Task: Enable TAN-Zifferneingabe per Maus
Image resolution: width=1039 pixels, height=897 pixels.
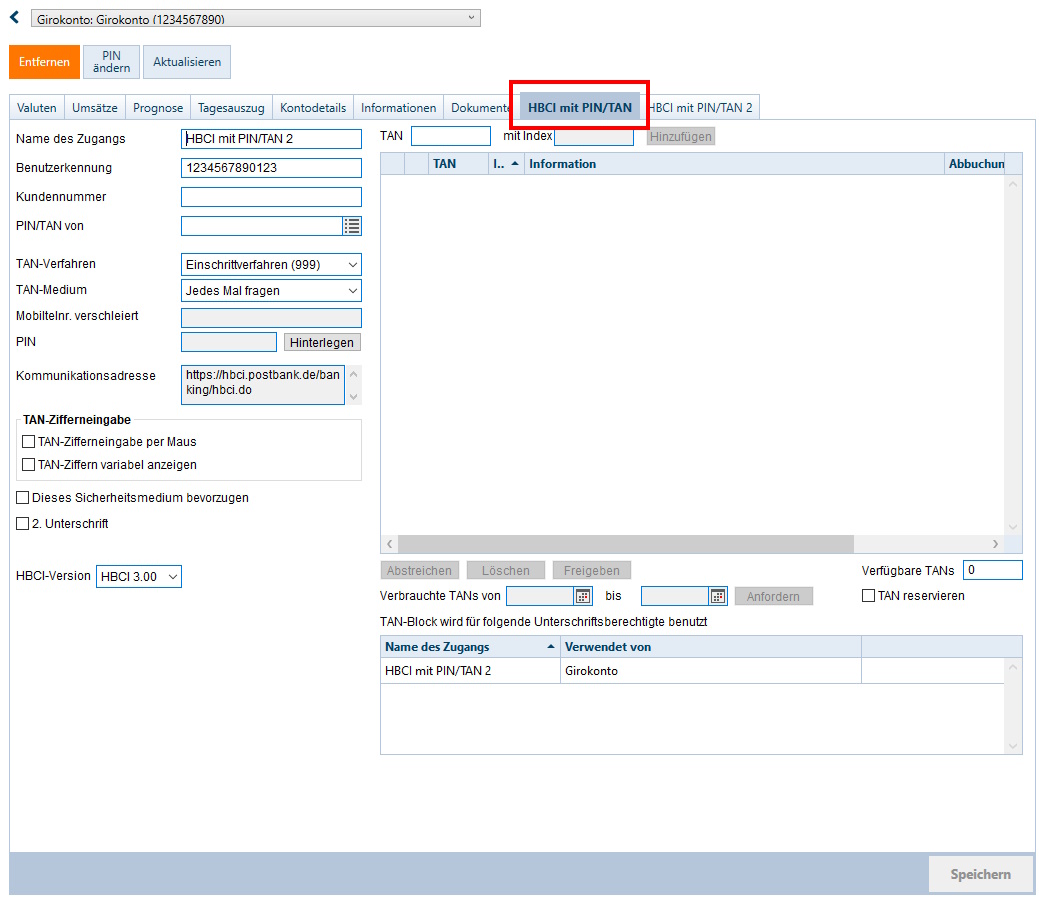Action: coord(28,441)
